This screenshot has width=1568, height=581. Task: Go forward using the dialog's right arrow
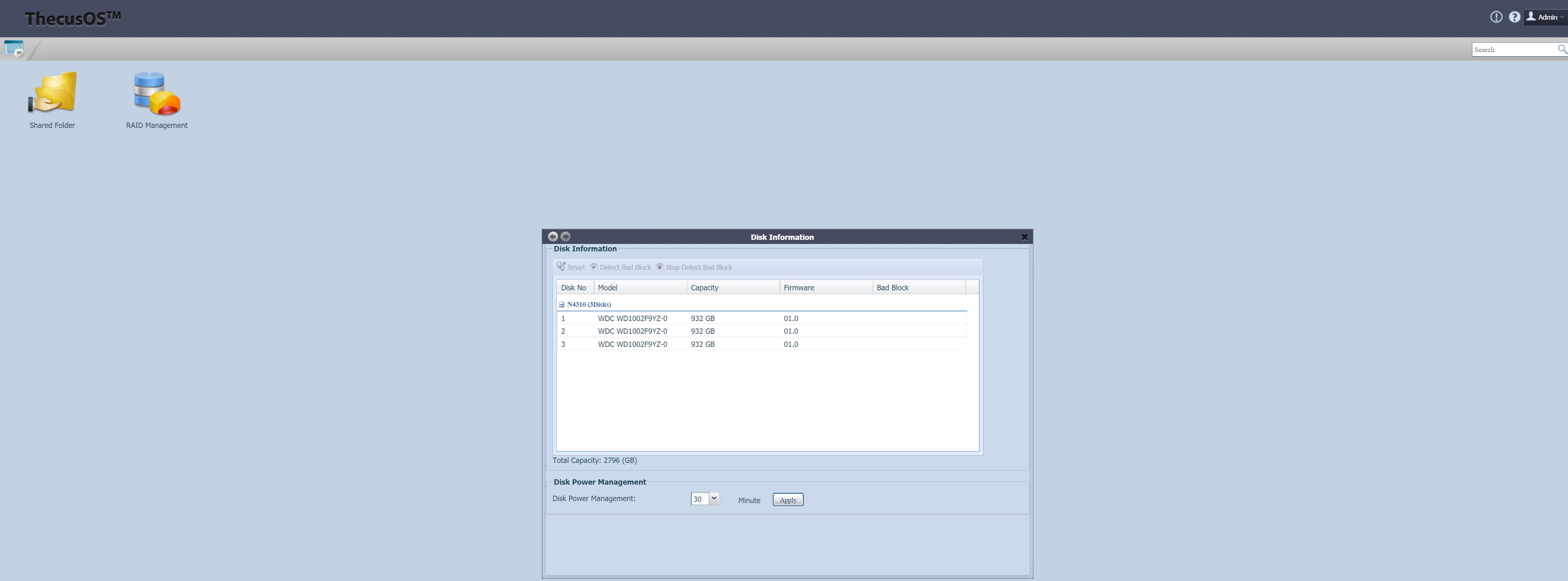point(565,237)
